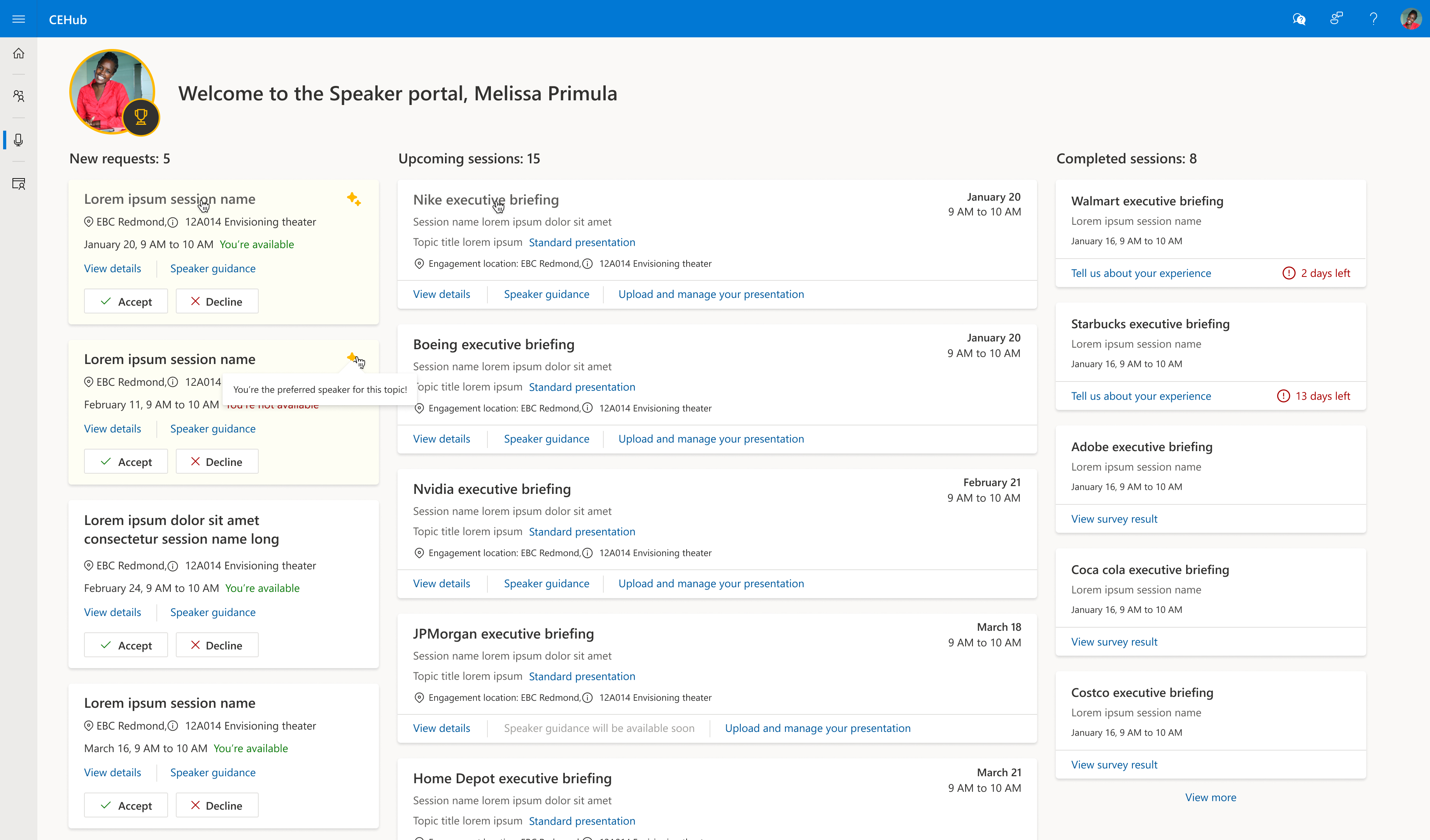Click info icon in JPMorgan briefing location
This screenshot has height=840, width=1430.
point(588,698)
